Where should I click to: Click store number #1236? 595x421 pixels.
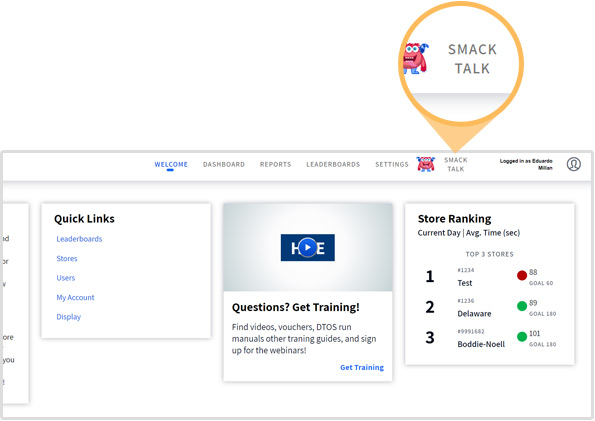point(466,301)
